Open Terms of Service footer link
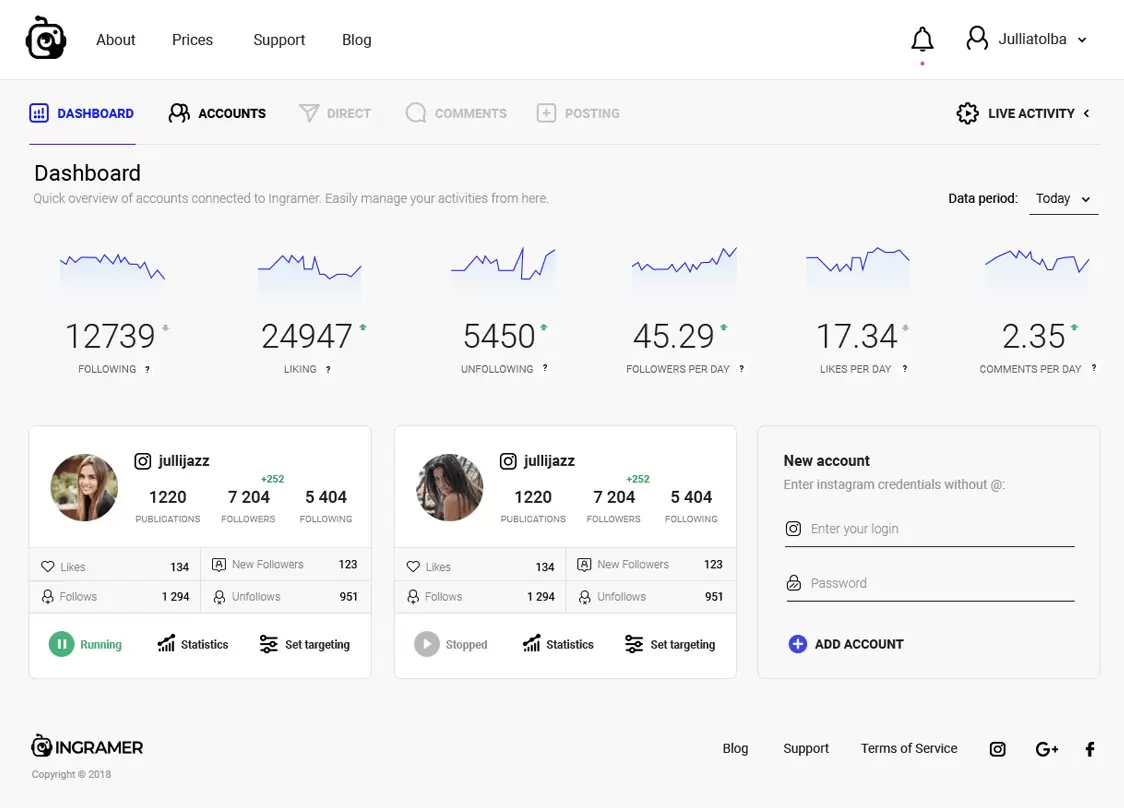Viewport: 1124px width, 808px height. pos(909,748)
